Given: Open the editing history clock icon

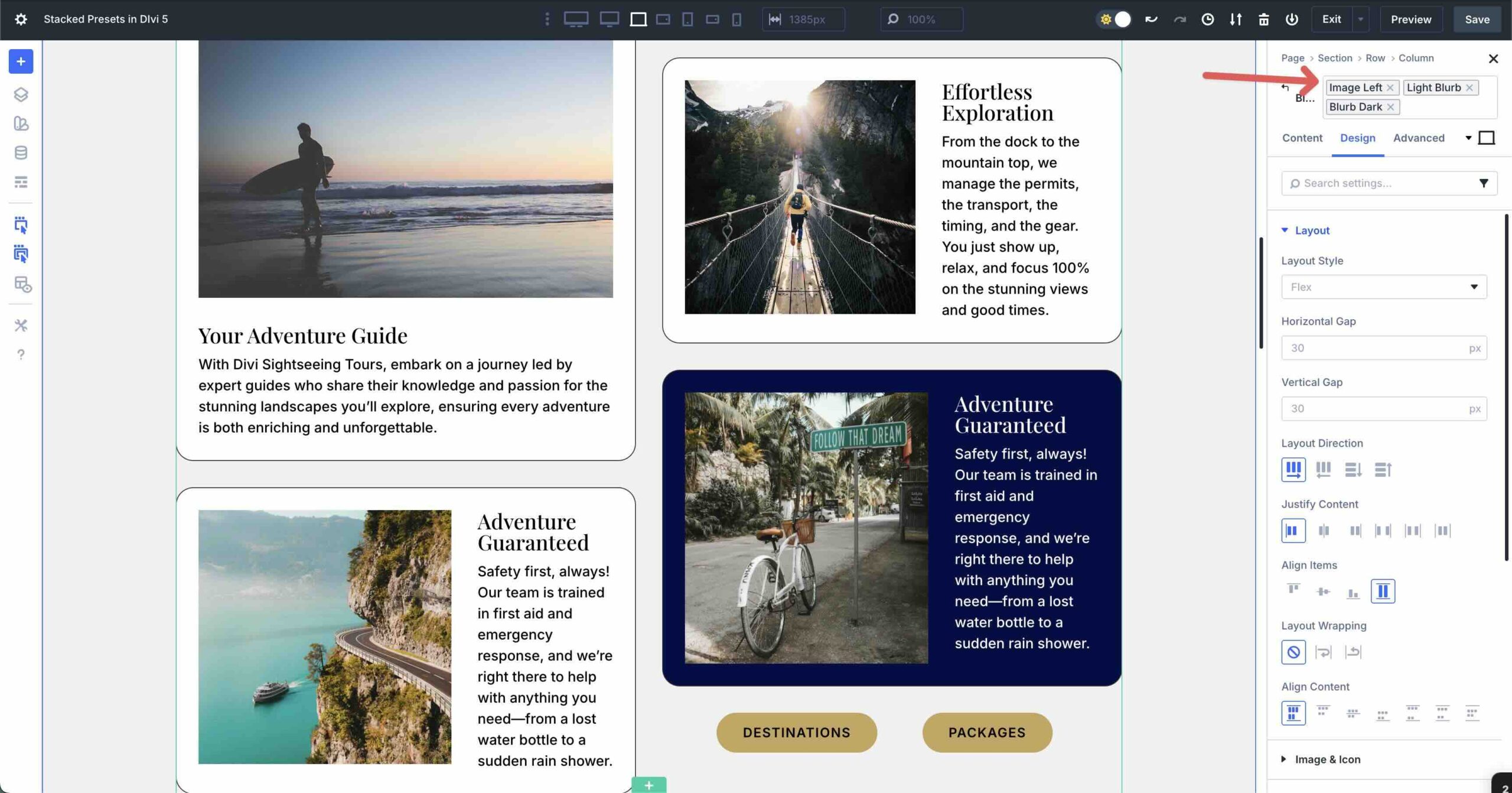Looking at the screenshot, I should [x=1208, y=19].
